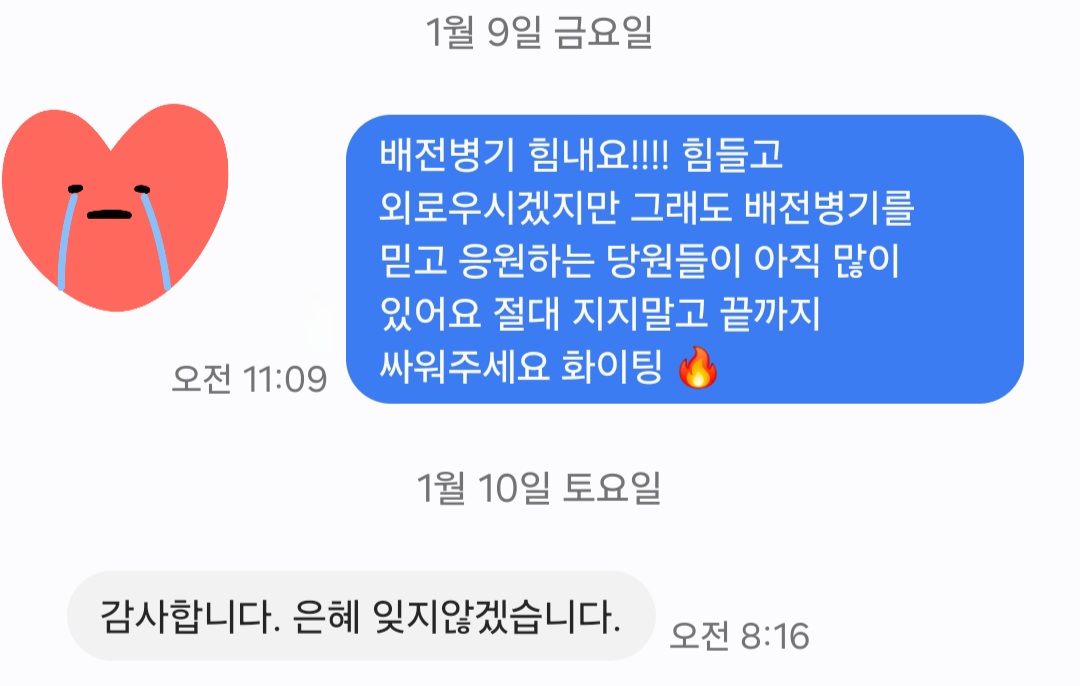The image size is (1080, 686).
Task: Tap the fire emoji in blue message
Action: (x=697, y=368)
